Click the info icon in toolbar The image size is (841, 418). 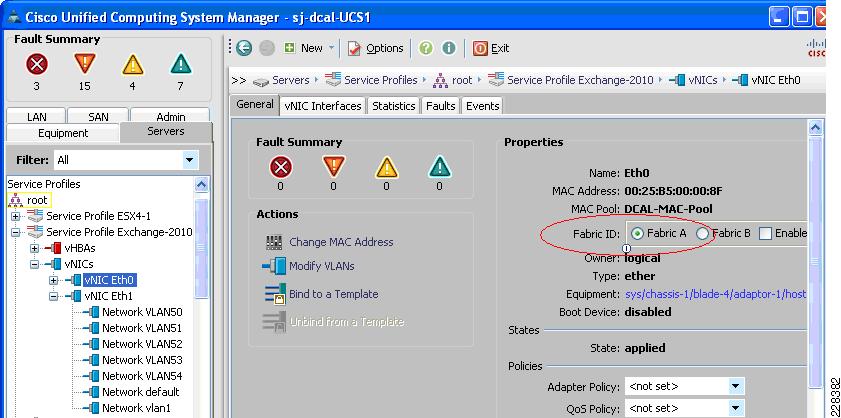[x=448, y=48]
